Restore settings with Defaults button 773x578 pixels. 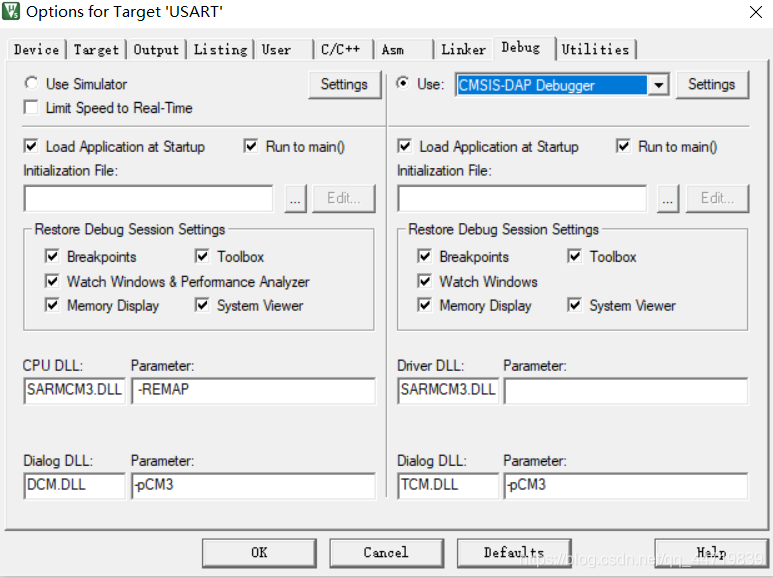coord(514,553)
